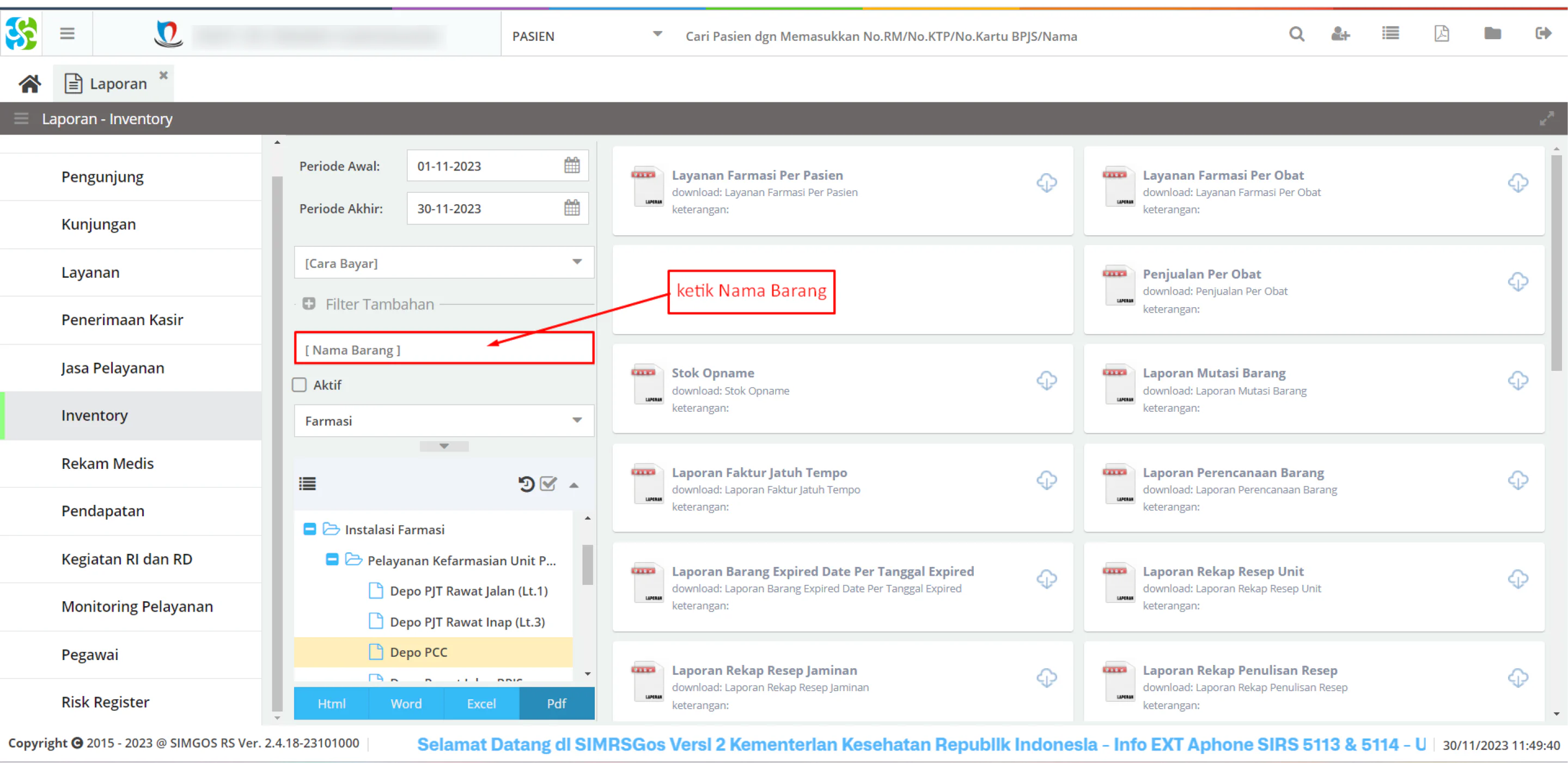
Task: Expand the PASIEN search type dropdown
Action: [586, 36]
